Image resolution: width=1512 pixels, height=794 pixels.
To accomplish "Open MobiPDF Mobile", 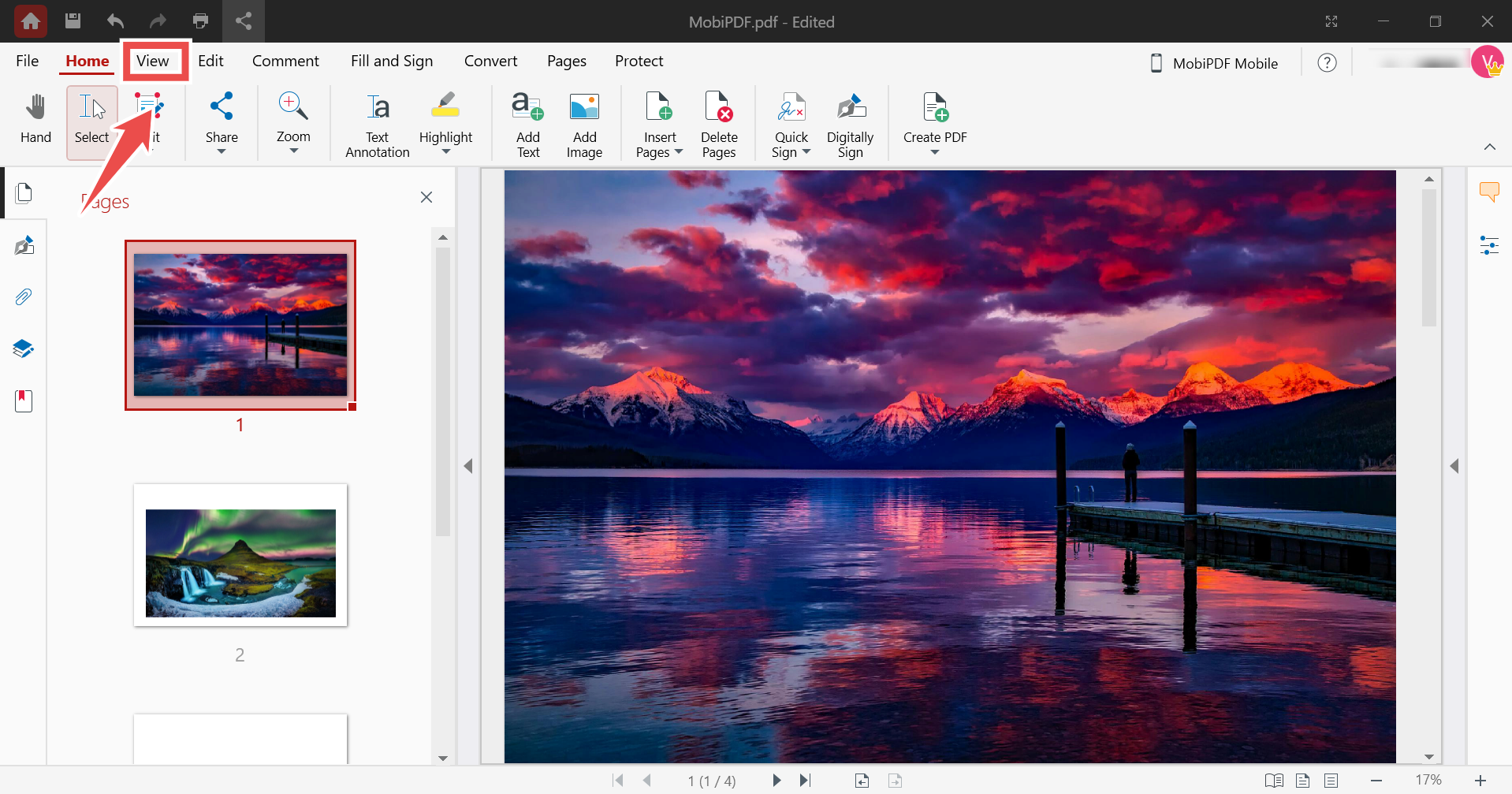I will click(1214, 63).
